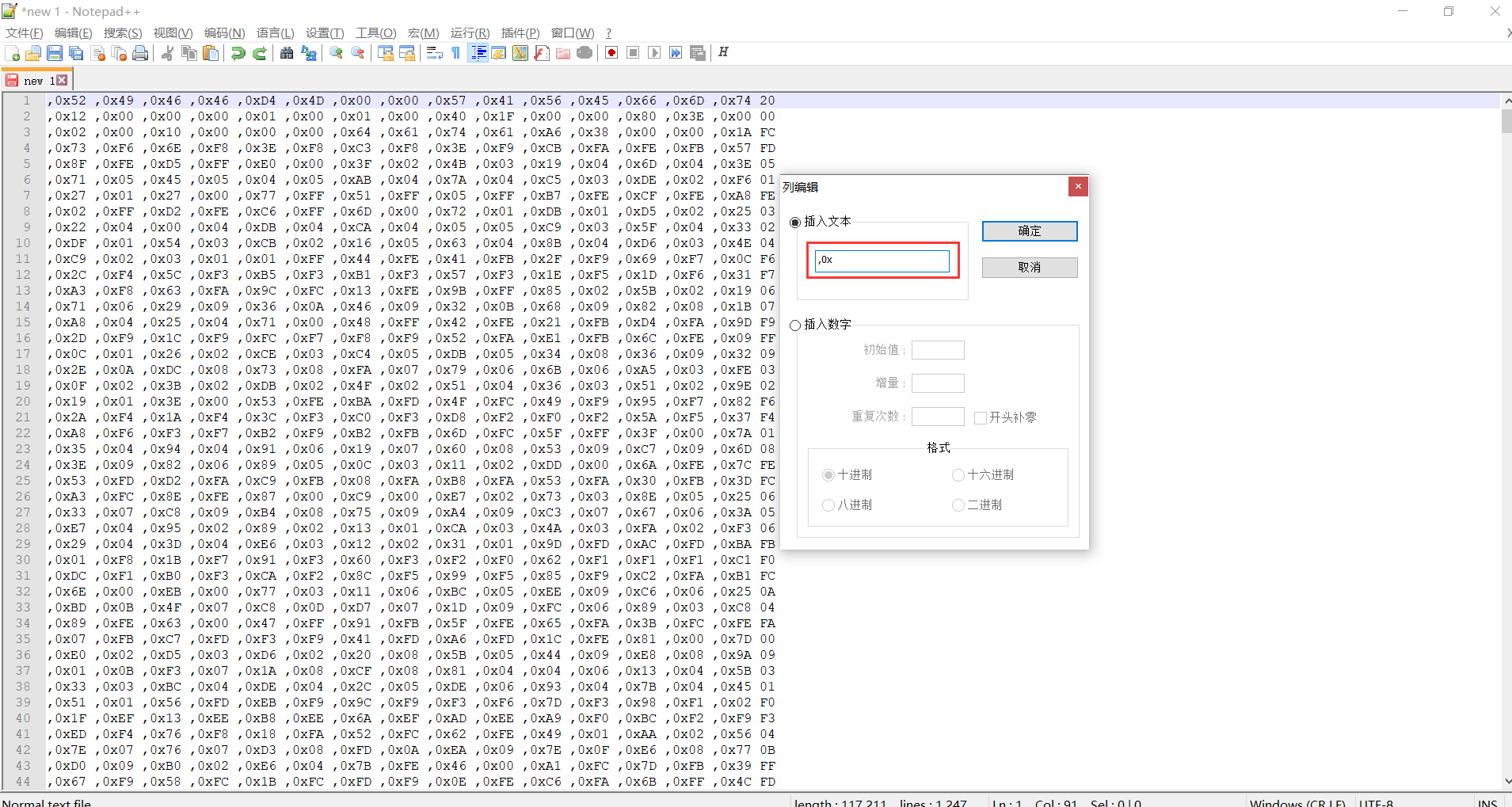Zoom in with the magnifier icon
The height and width of the screenshot is (807, 1512).
point(337,53)
